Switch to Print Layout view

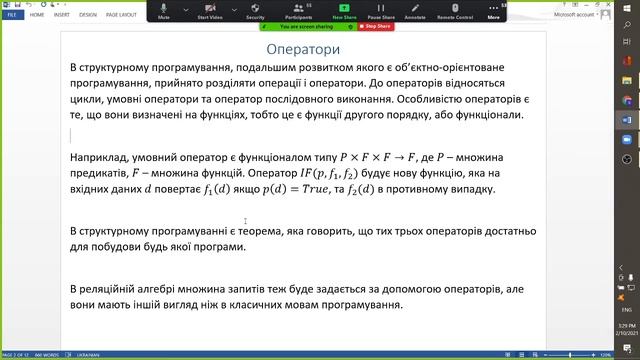click(x=522, y=355)
